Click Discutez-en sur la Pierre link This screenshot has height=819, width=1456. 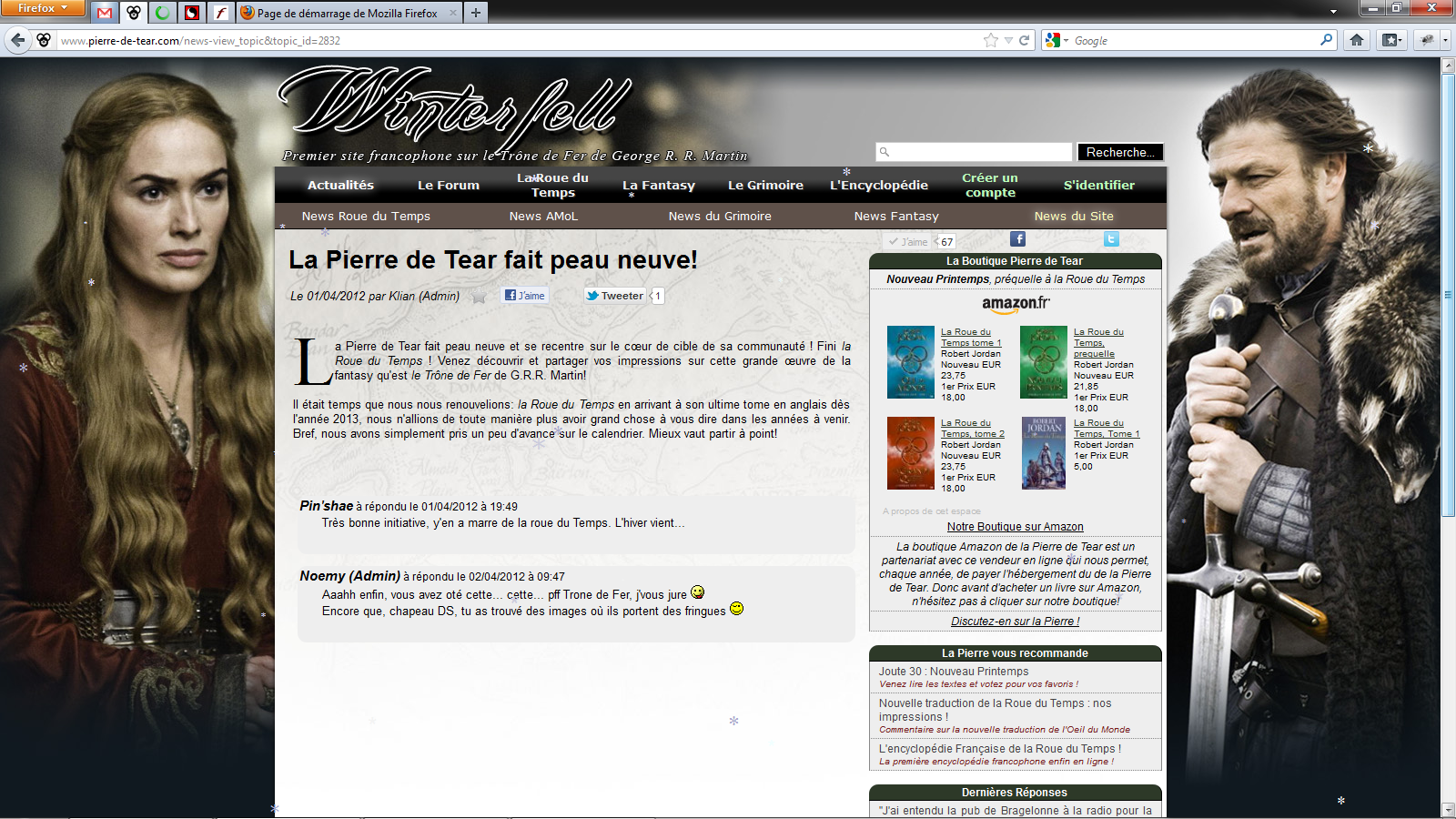(1016, 622)
